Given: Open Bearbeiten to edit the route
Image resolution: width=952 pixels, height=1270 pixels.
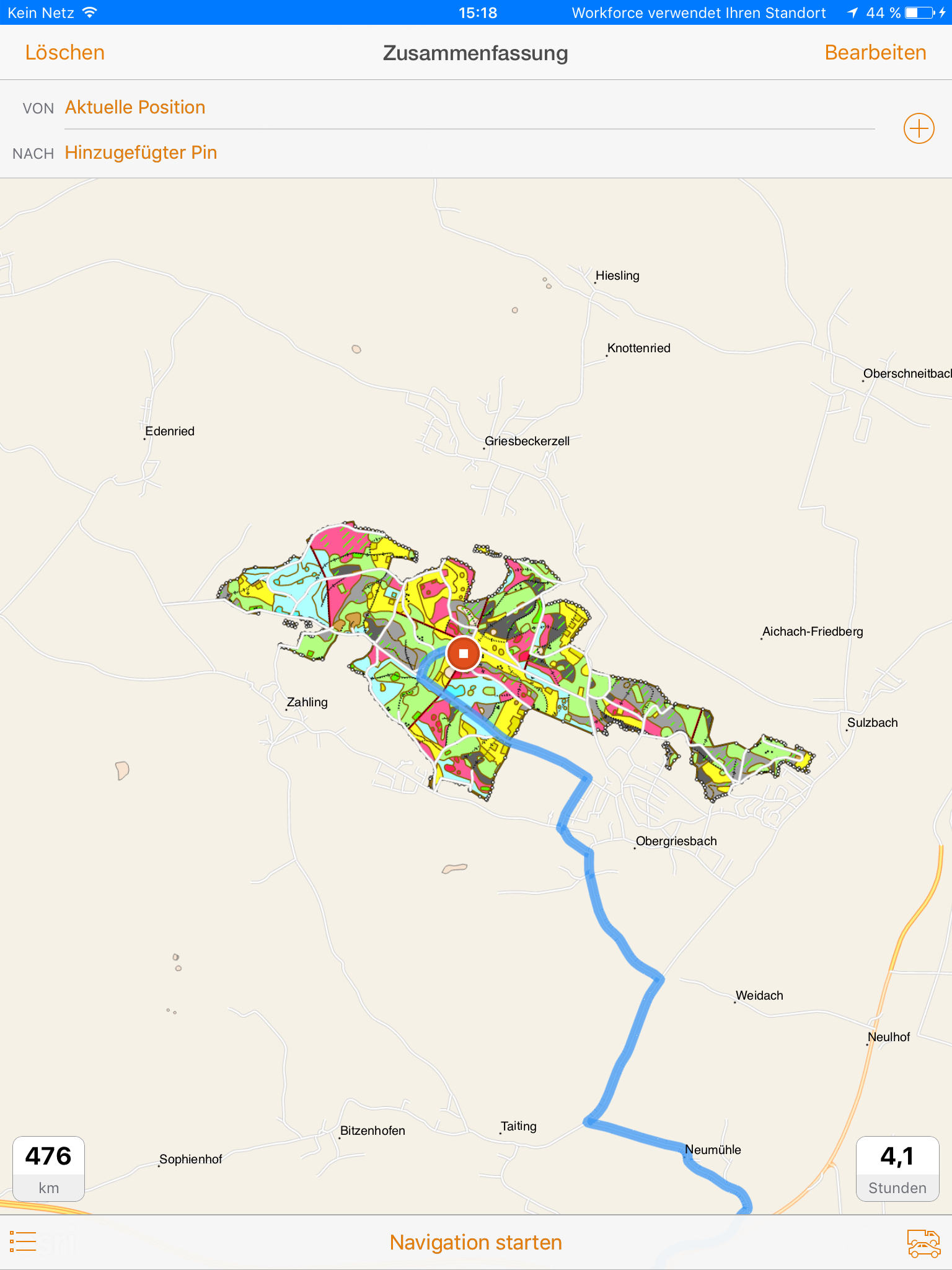Looking at the screenshot, I should [875, 53].
